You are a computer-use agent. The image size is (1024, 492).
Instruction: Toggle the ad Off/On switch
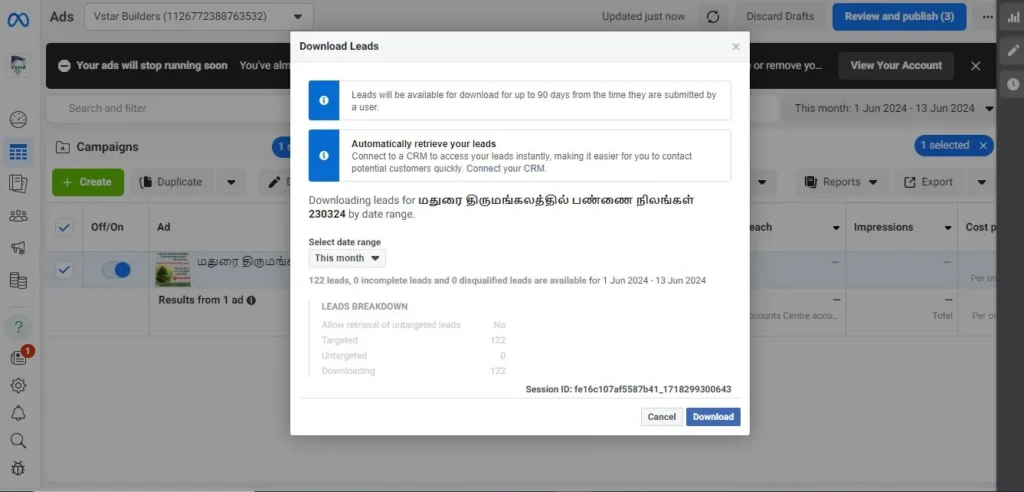(x=116, y=270)
